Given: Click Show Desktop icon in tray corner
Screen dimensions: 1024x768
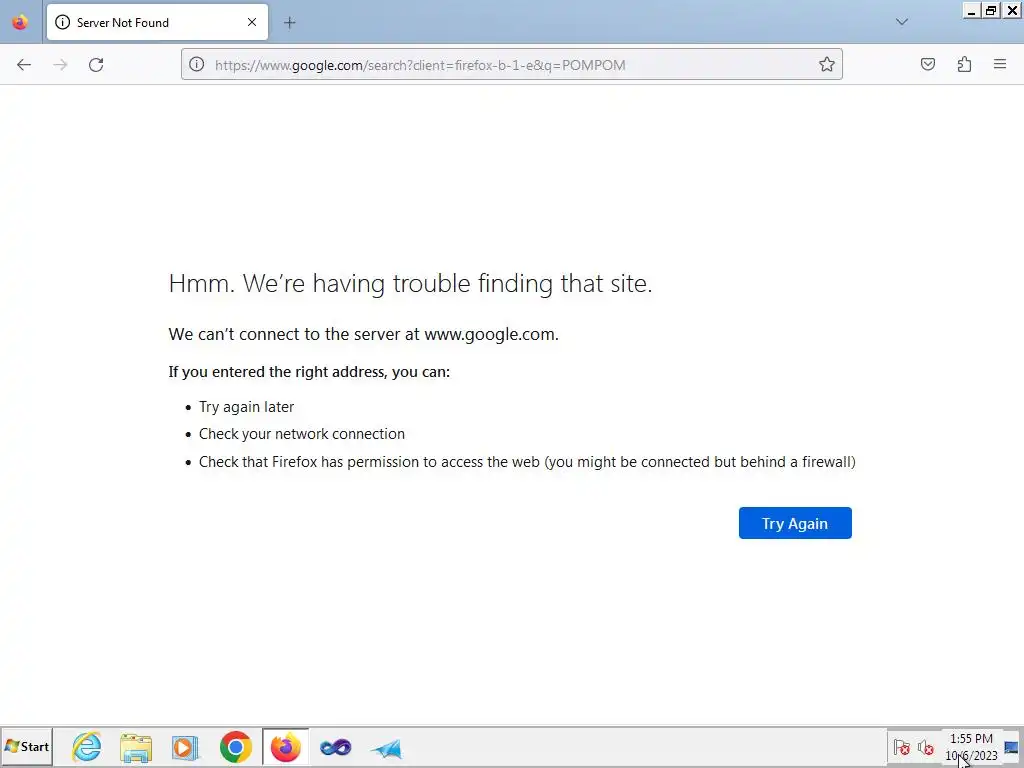Looking at the screenshot, I should (1012, 747).
